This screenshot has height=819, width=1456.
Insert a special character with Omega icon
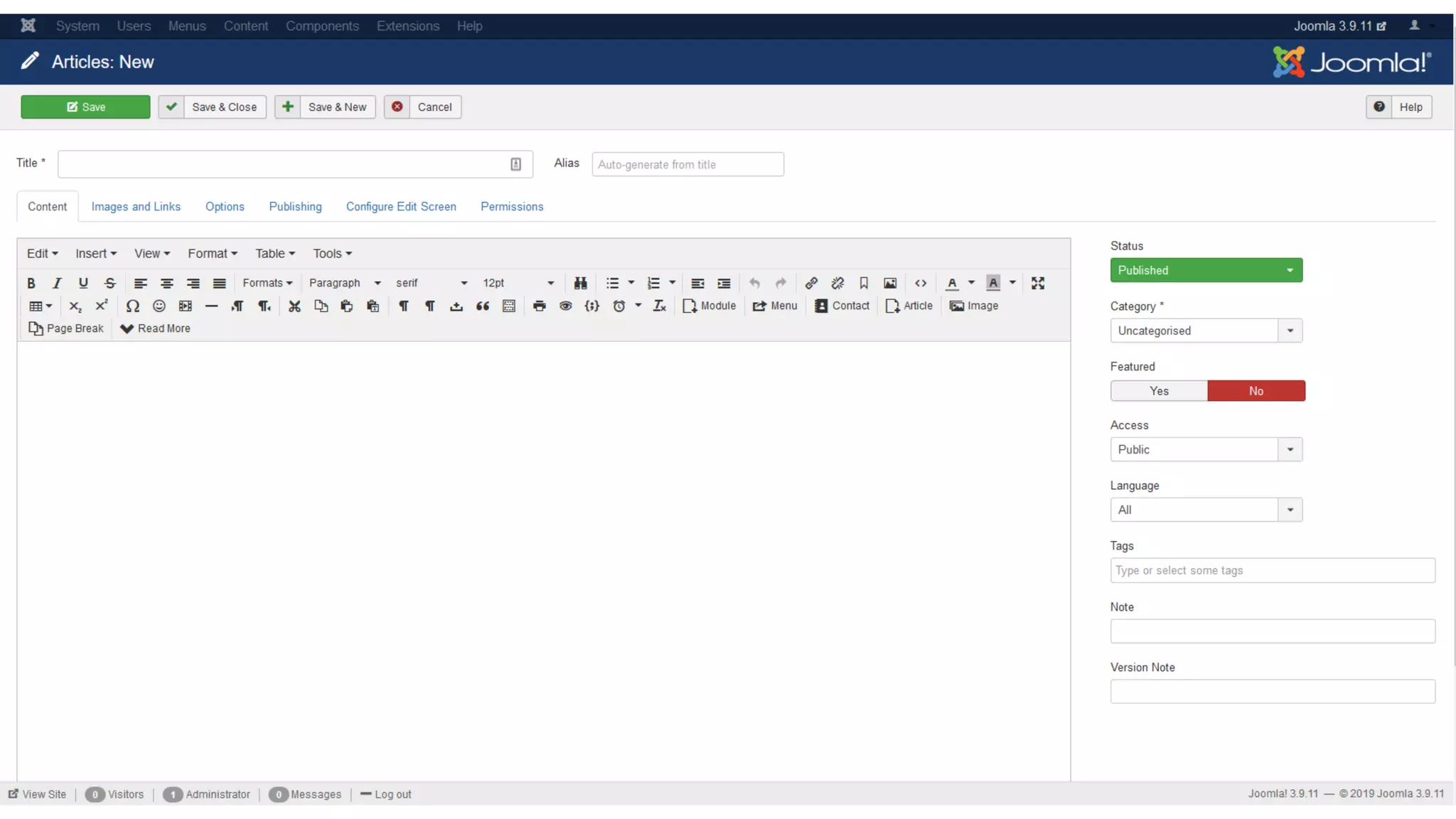pyautogui.click(x=132, y=306)
